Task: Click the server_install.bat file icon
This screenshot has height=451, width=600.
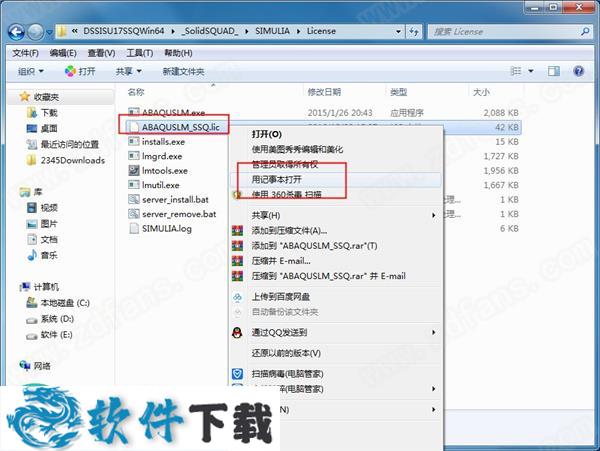Action: [x=134, y=199]
